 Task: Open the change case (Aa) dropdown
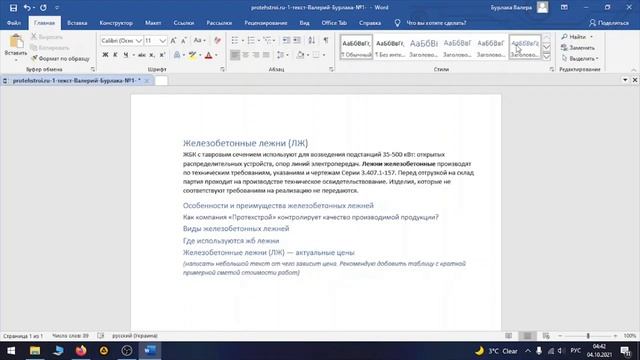tap(199, 40)
